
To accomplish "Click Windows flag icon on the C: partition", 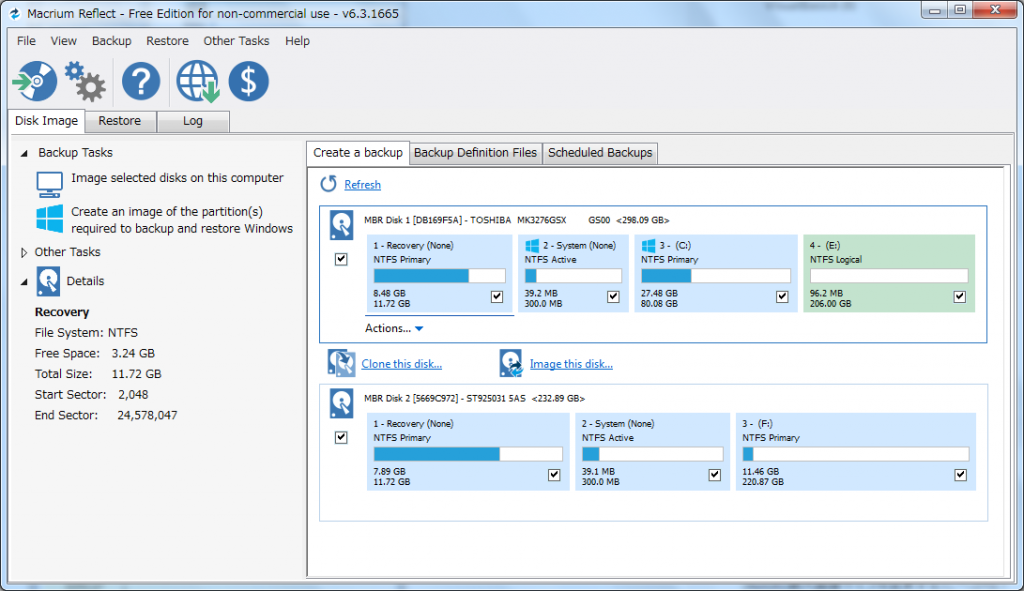I will click(648, 246).
